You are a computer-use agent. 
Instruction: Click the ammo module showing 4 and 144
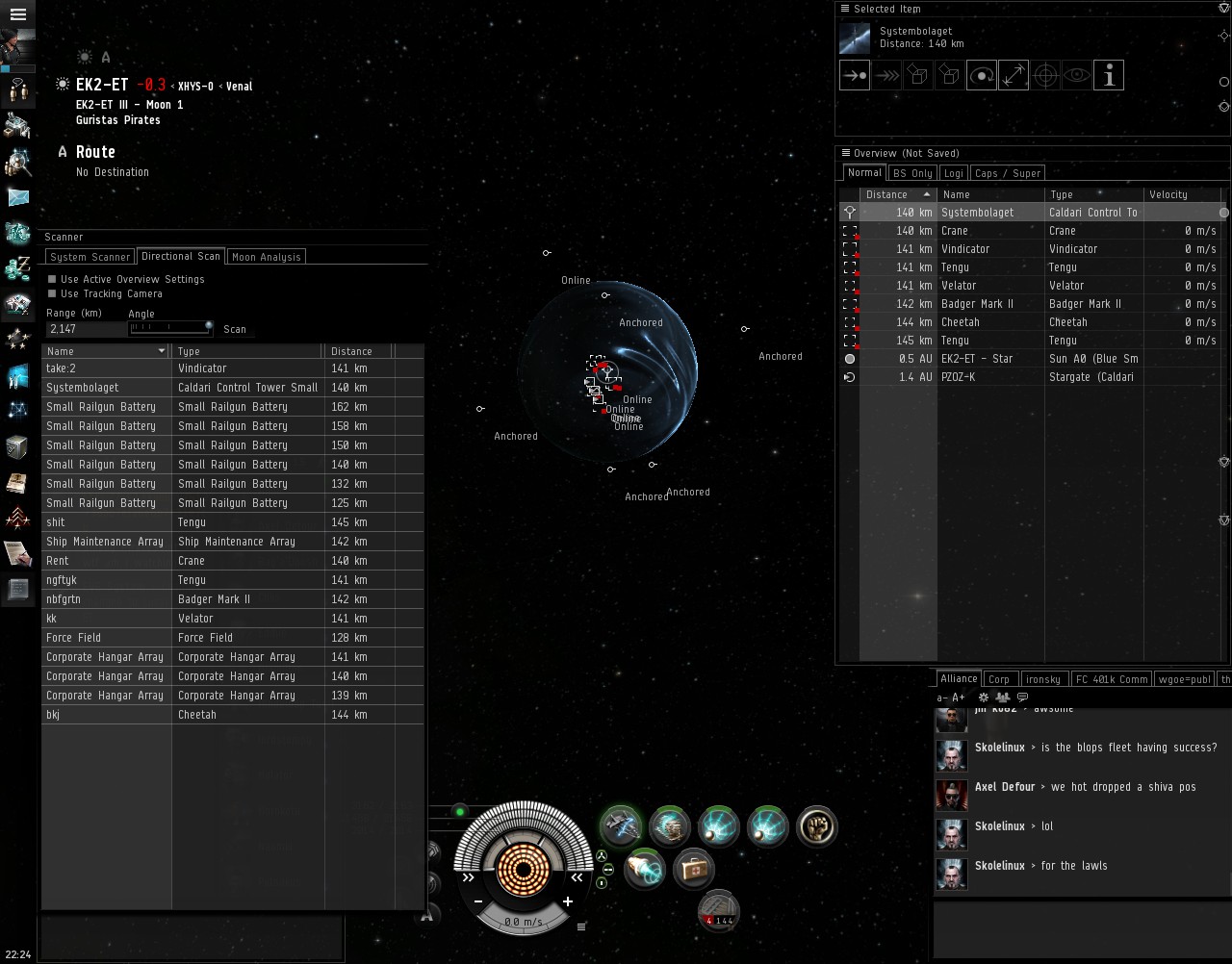(719, 910)
